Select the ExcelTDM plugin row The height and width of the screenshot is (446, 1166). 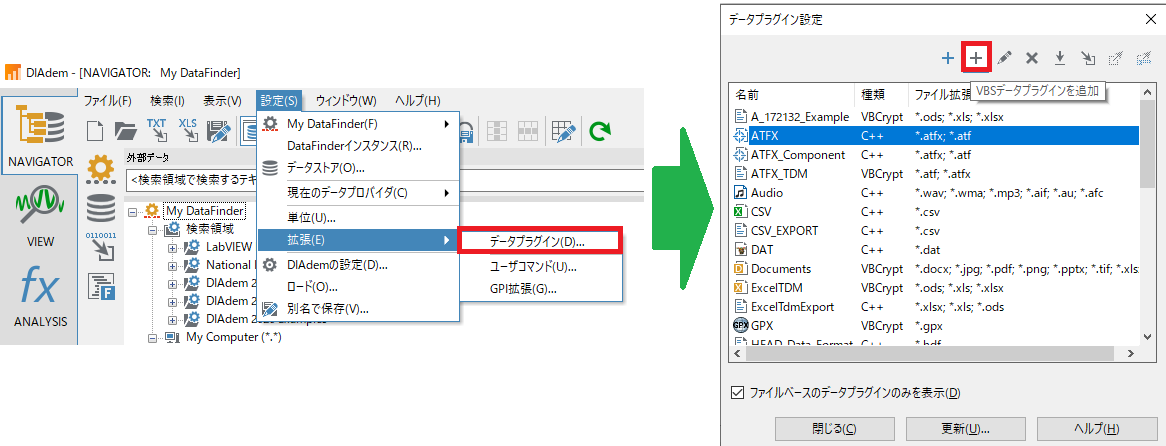[935, 288]
